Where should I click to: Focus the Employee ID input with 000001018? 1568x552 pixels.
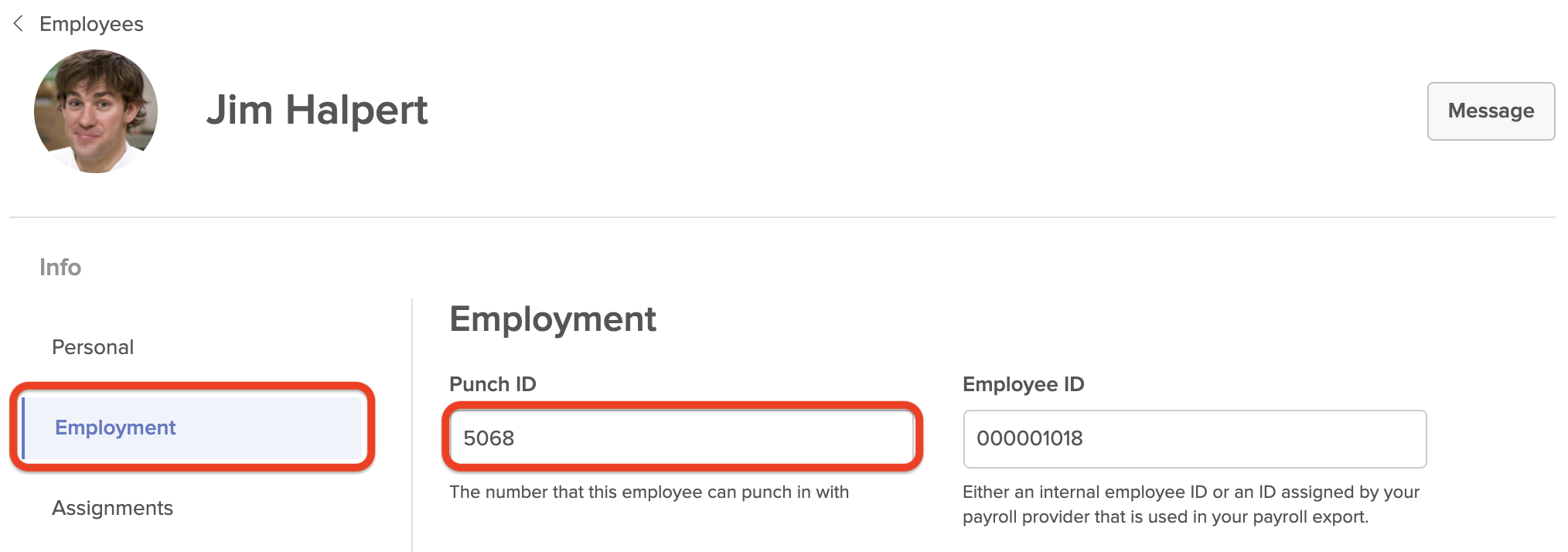(1195, 438)
